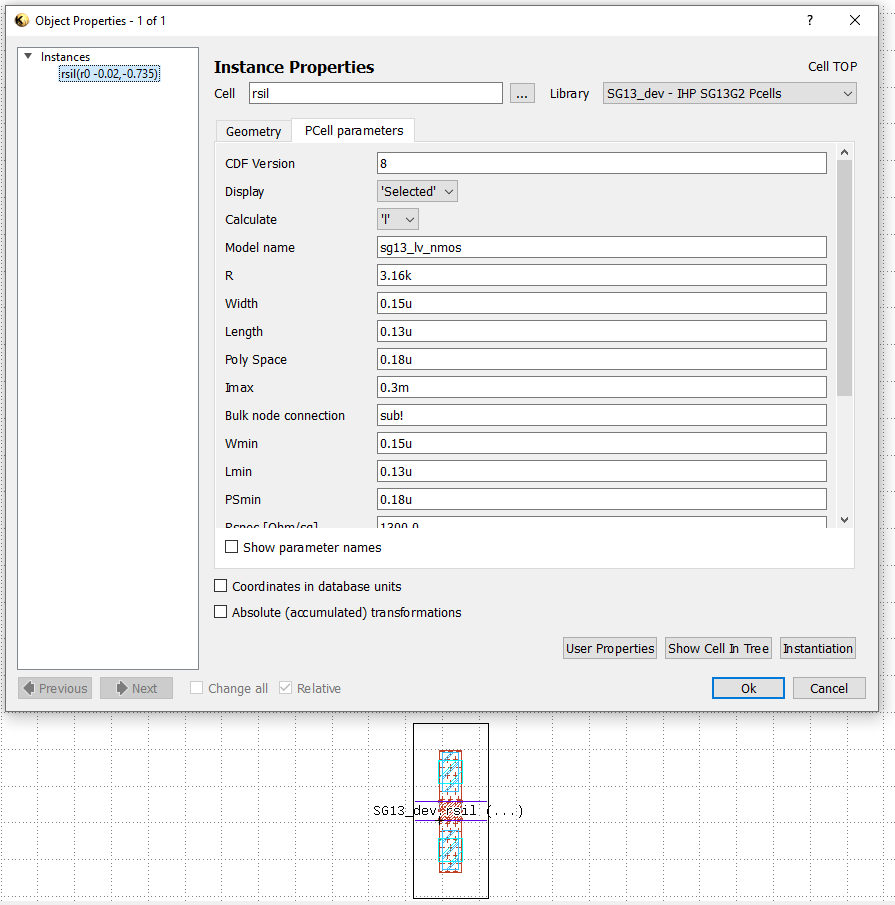Click the Instance Properties heading

click(x=294, y=67)
